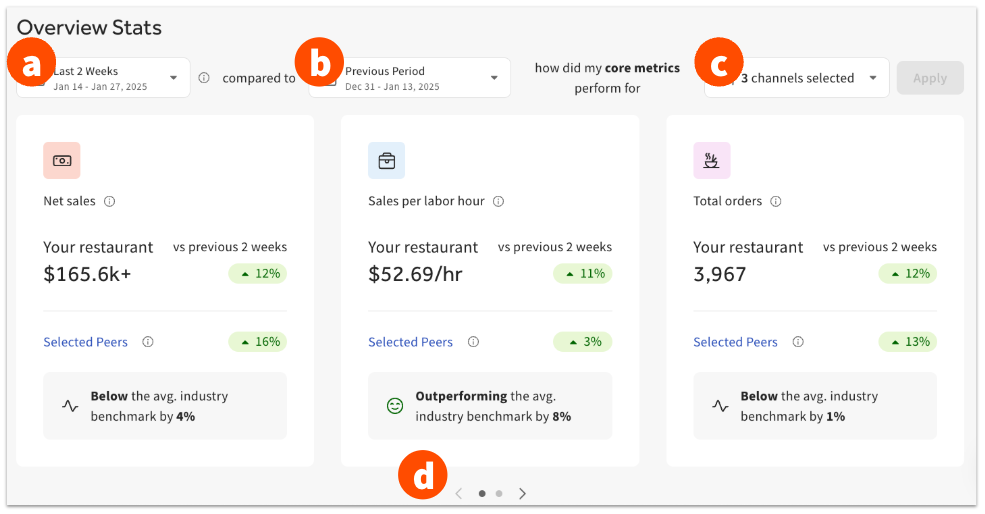Click the Sales per labor hour briefcase icon
The height and width of the screenshot is (514, 985).
pyautogui.click(x=386, y=160)
